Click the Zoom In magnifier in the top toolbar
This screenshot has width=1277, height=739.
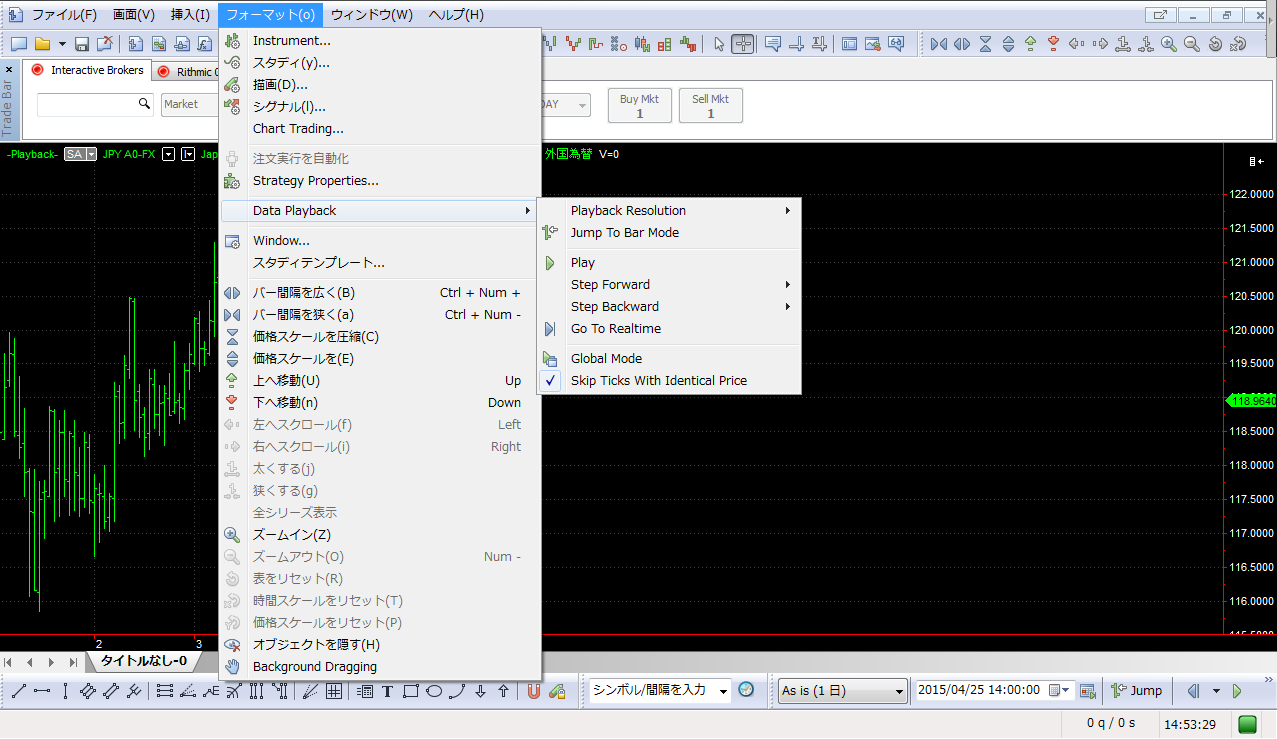click(1168, 44)
